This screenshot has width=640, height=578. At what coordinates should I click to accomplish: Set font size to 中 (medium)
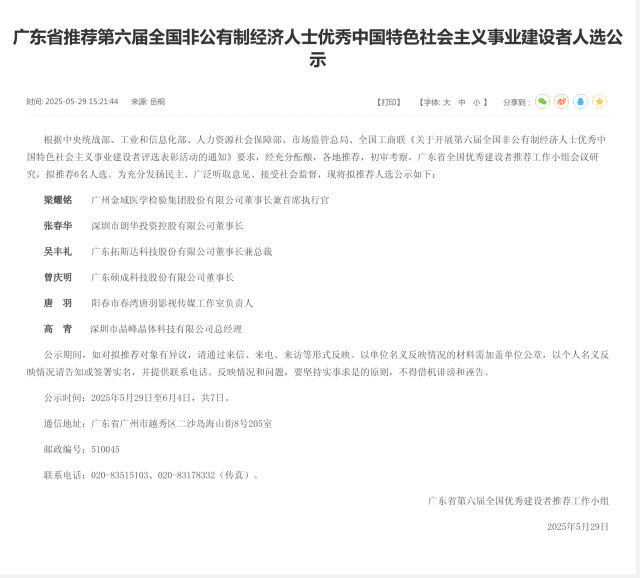click(x=462, y=102)
